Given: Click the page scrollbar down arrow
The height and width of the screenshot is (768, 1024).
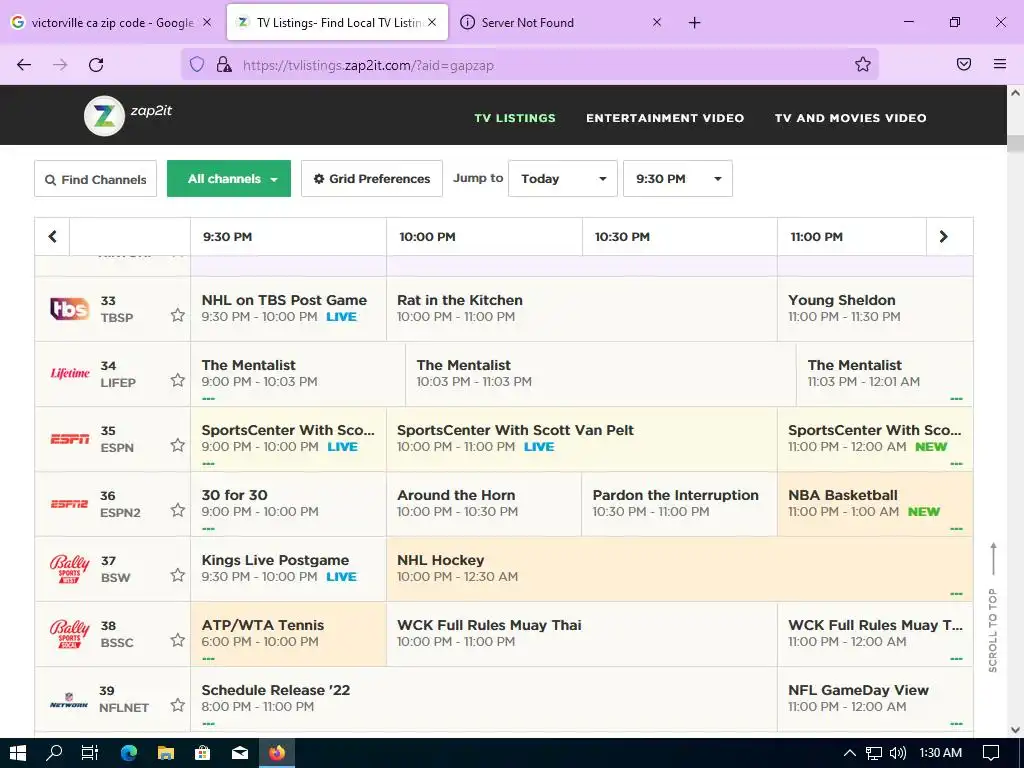Looking at the screenshot, I should [1015, 729].
